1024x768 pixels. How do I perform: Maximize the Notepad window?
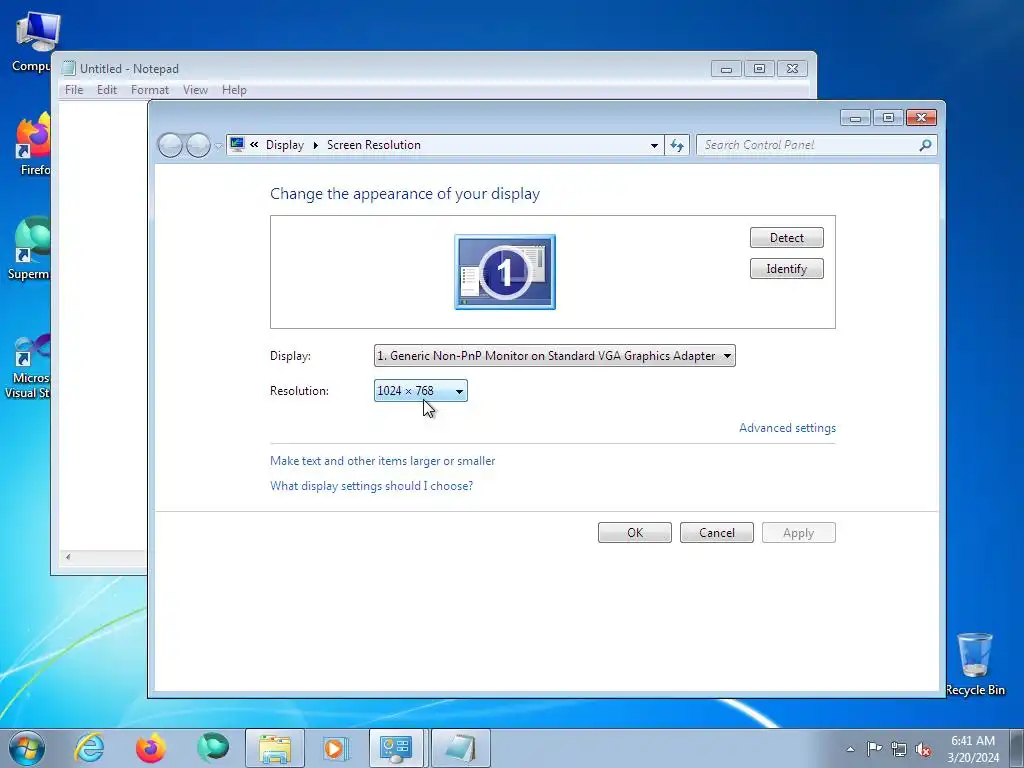(x=759, y=69)
